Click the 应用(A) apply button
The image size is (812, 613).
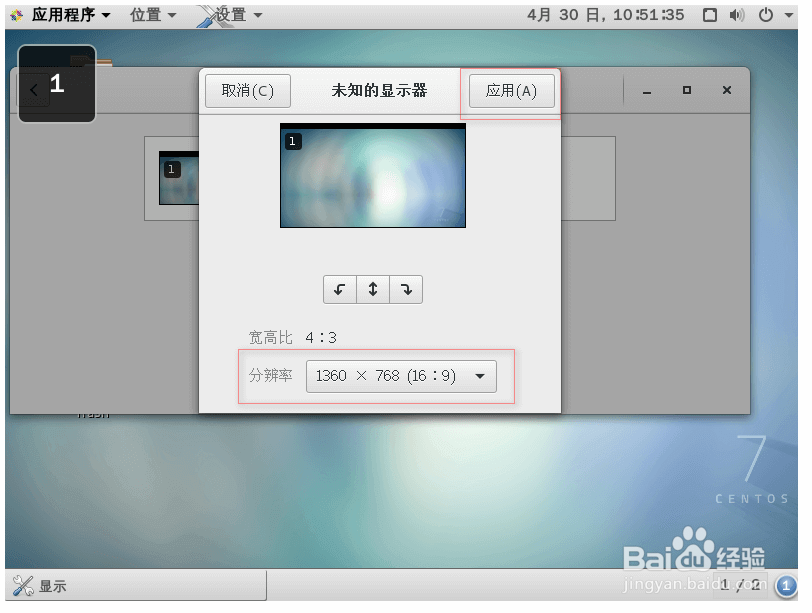pos(511,90)
